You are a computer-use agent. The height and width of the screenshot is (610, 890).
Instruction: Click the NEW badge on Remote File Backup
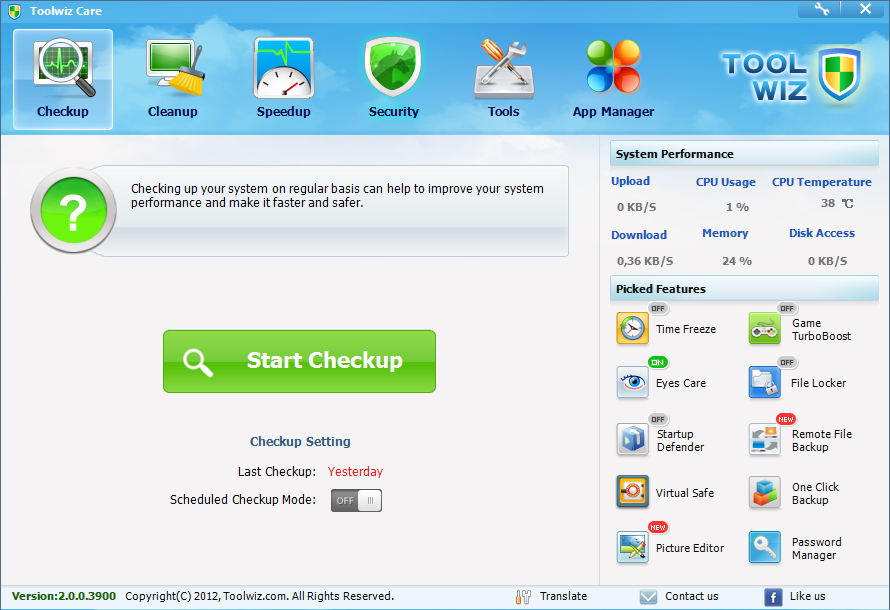[x=786, y=419]
